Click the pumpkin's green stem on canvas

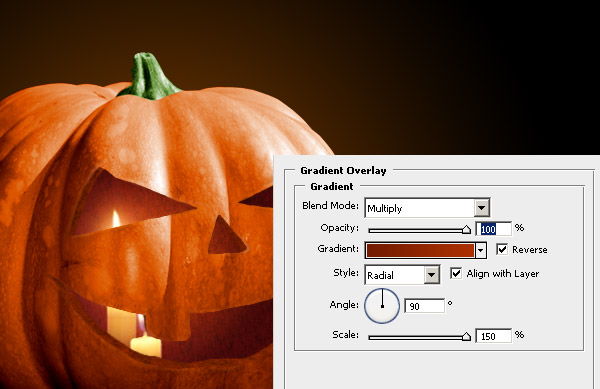(x=149, y=76)
